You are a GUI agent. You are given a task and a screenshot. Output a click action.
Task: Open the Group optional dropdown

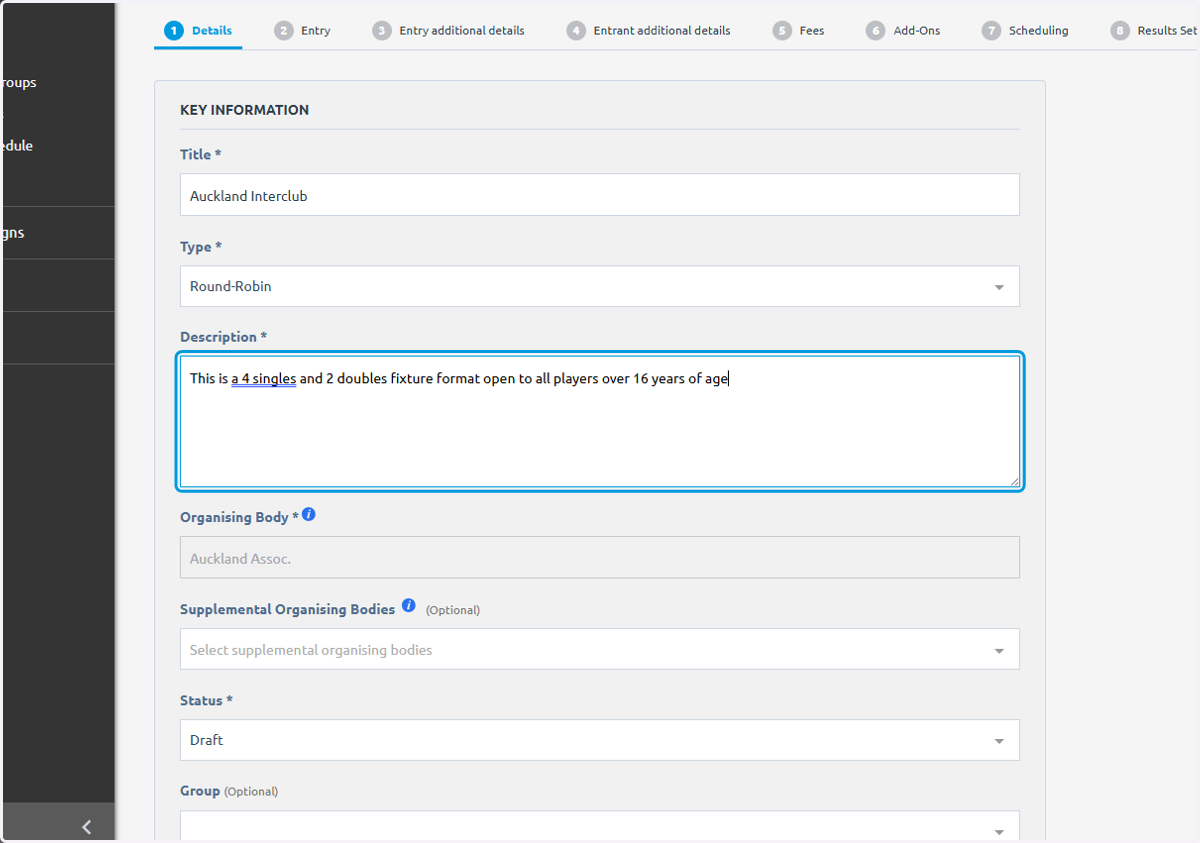point(600,827)
